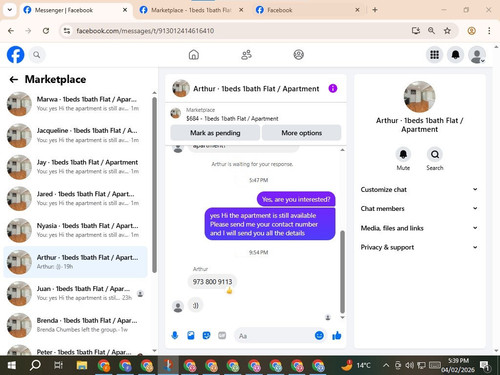Close the Messenger browser tab

click(x=125, y=10)
